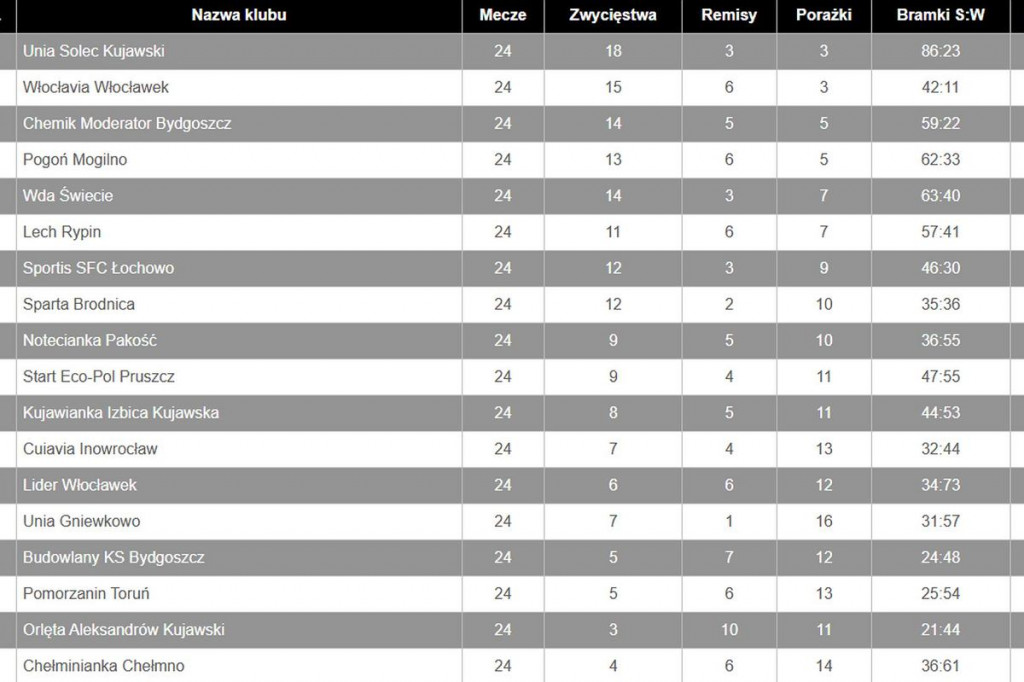Click the Wda Świecie team name
This screenshot has height=682, width=1024.
click(67, 195)
